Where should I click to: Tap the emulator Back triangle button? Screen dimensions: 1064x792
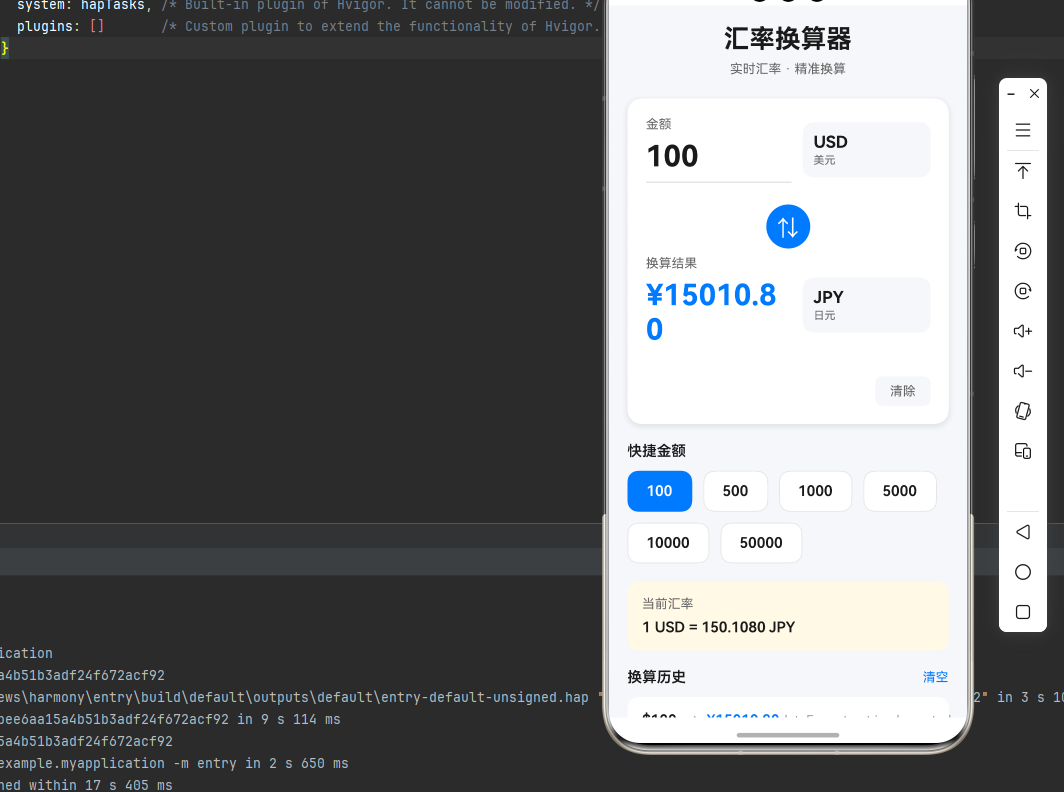point(1023,532)
